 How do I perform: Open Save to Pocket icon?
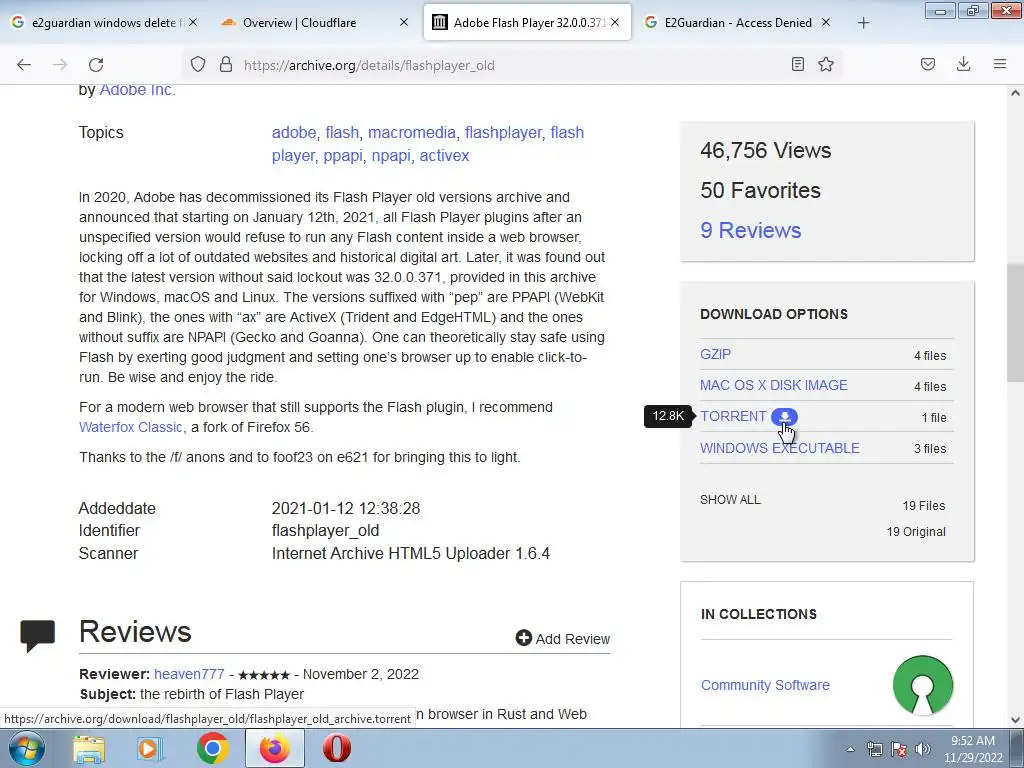point(927,64)
